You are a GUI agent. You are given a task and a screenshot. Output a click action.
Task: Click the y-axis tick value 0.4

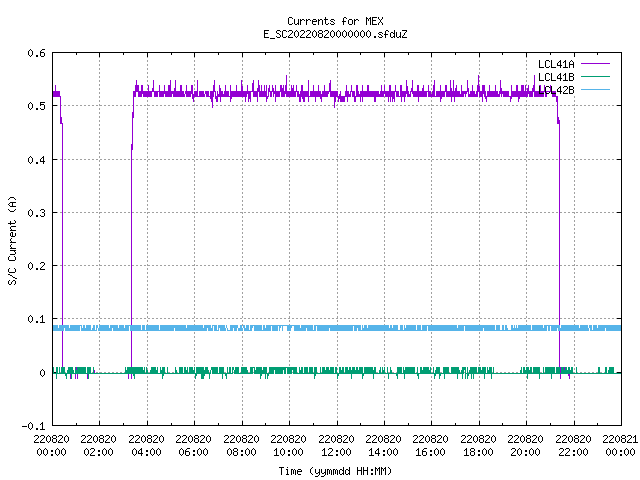[x=36, y=160]
